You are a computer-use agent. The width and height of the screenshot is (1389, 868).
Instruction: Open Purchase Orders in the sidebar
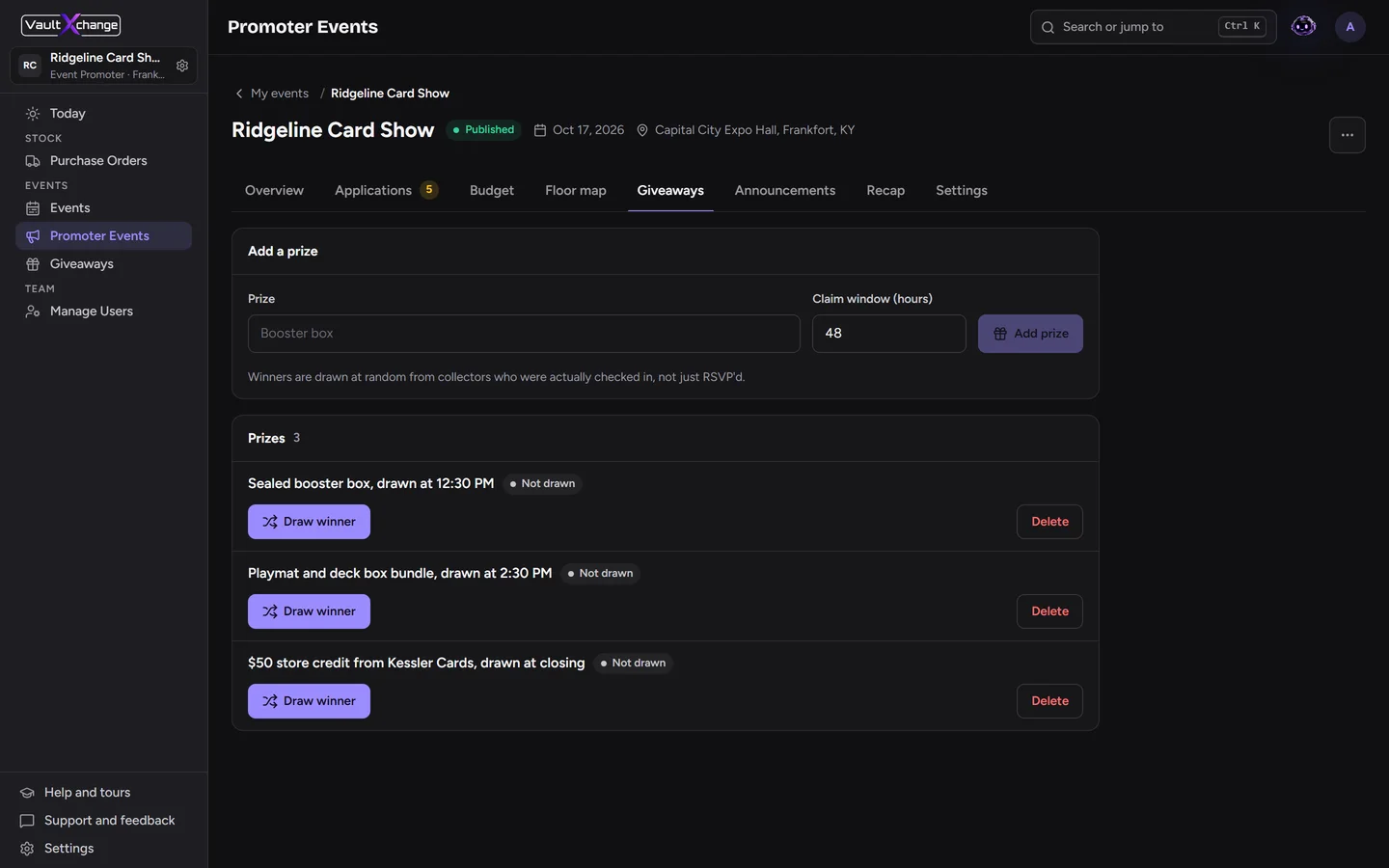click(x=103, y=161)
